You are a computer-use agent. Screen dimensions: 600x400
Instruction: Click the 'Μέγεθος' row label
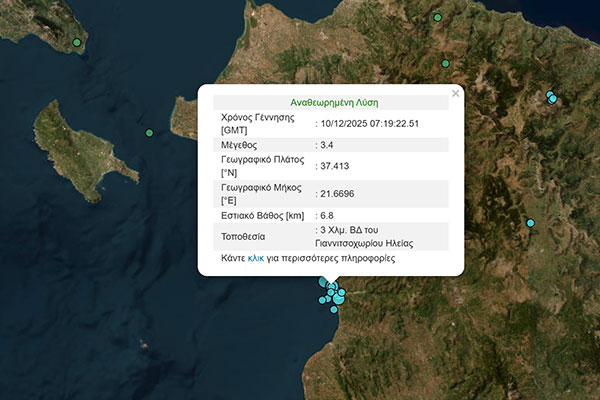pos(241,145)
